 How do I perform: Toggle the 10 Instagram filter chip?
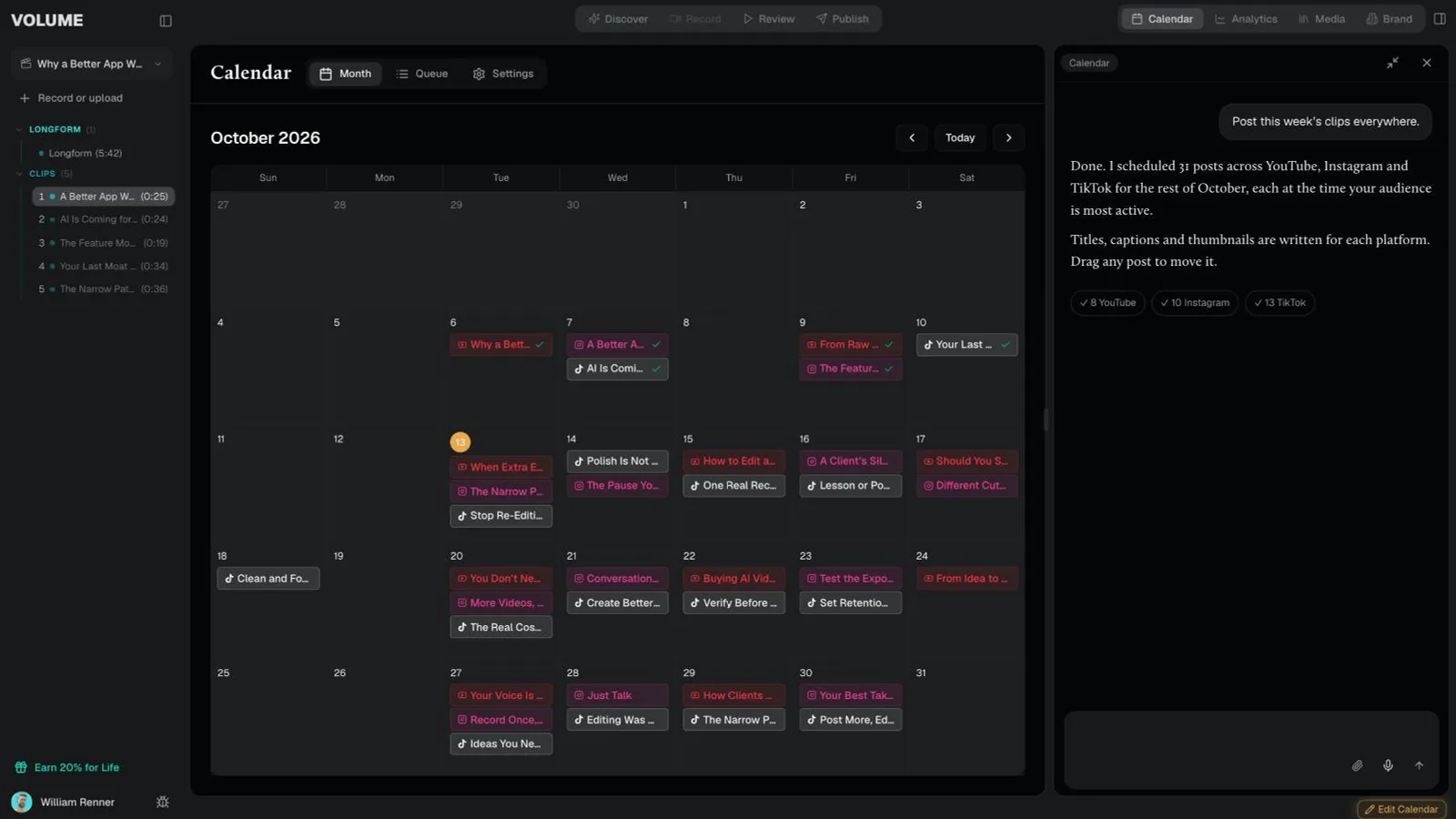coord(1195,303)
